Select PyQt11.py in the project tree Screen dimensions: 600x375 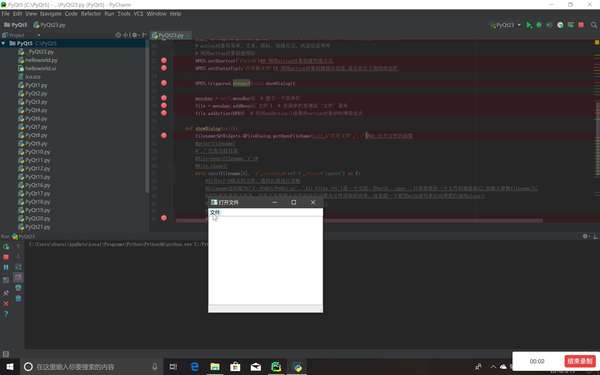pyautogui.click(x=38, y=160)
